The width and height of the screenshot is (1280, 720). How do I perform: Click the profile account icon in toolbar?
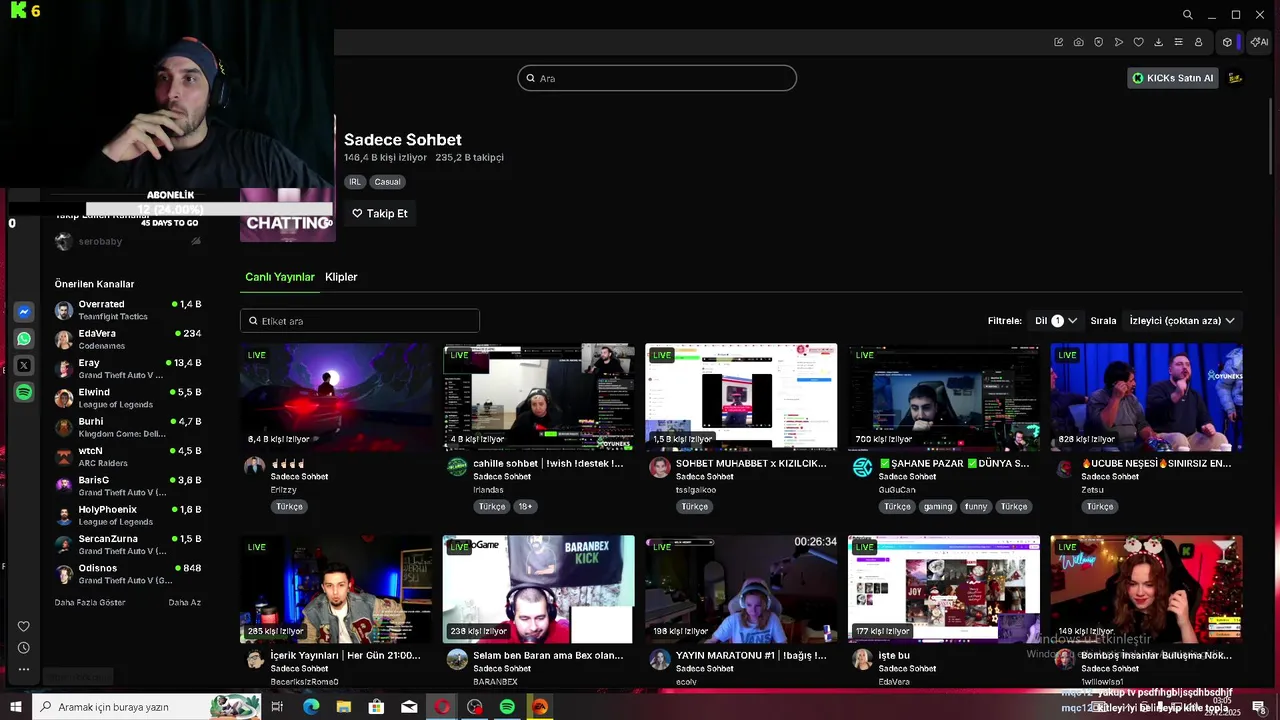tap(1198, 42)
